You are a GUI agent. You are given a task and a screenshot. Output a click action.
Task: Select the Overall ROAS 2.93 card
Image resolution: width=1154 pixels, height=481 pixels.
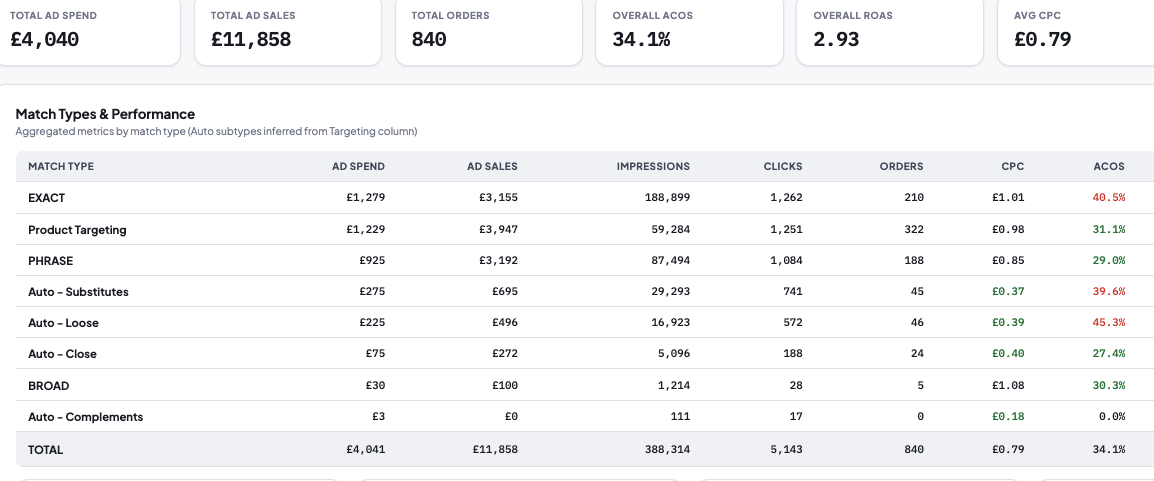coord(890,32)
